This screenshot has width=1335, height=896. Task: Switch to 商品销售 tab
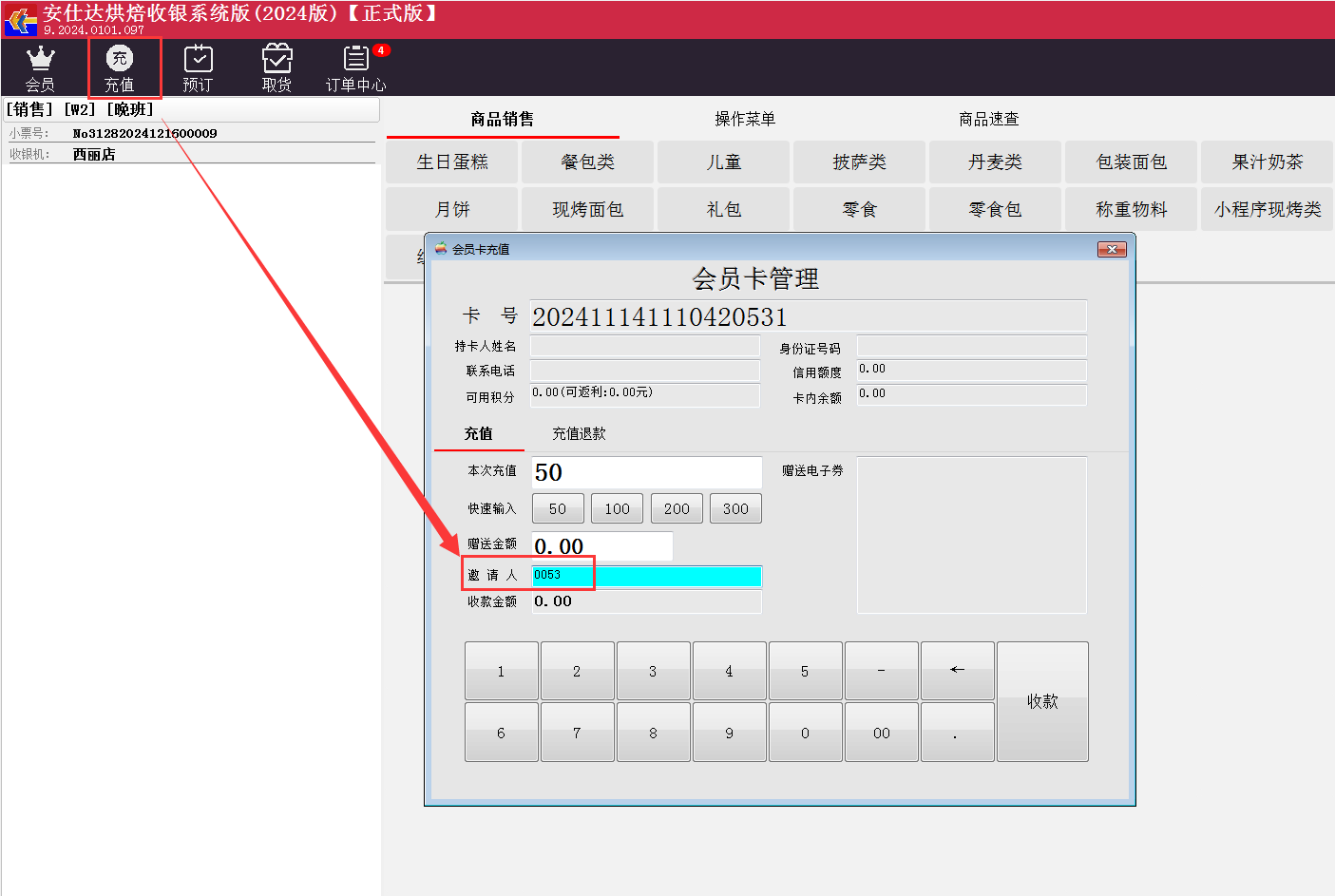point(503,119)
